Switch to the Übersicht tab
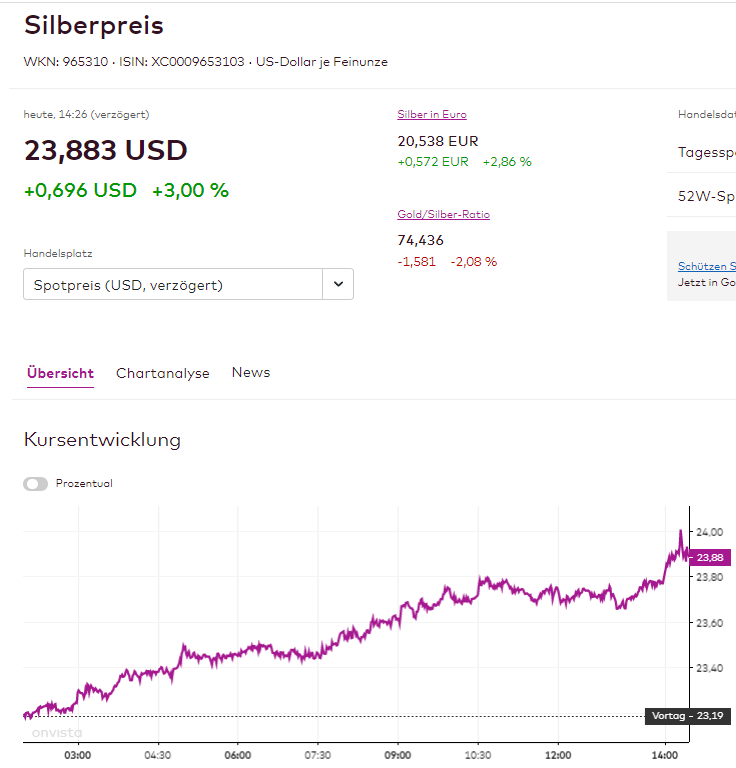Image resolution: width=736 pixels, height=768 pixels. [x=60, y=373]
